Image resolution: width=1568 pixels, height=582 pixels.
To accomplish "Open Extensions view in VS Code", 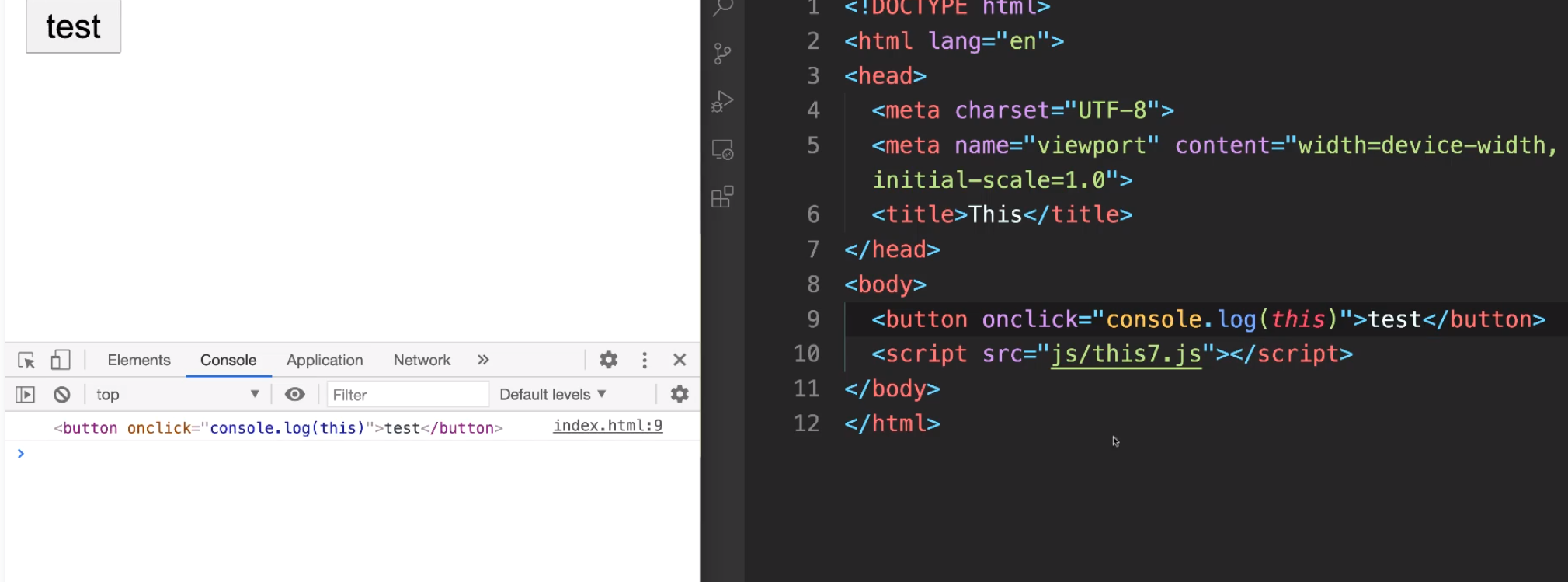I will [723, 197].
